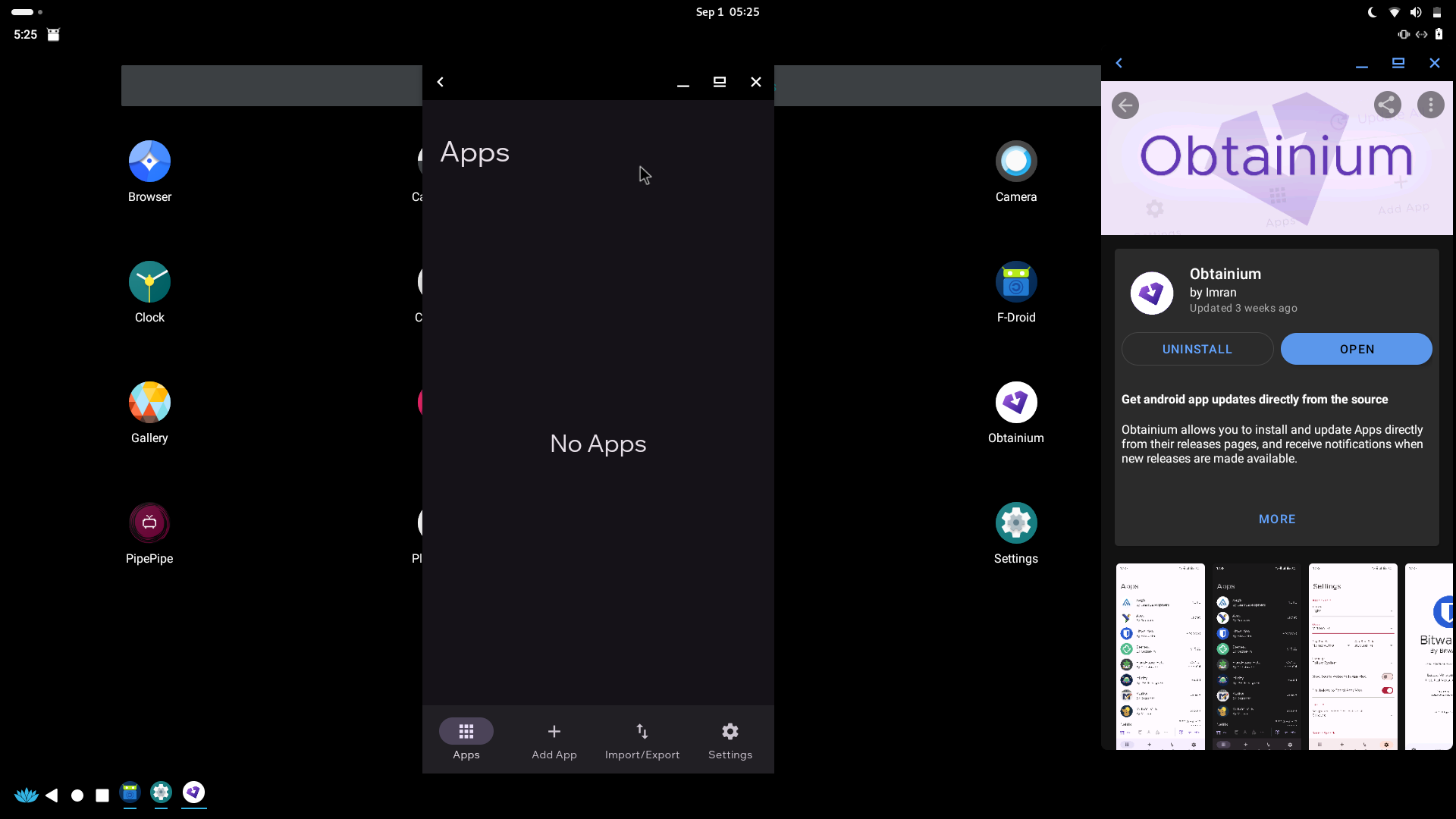Click the UNINSTALL button
Screen dimensions: 1456x819
point(1197,349)
